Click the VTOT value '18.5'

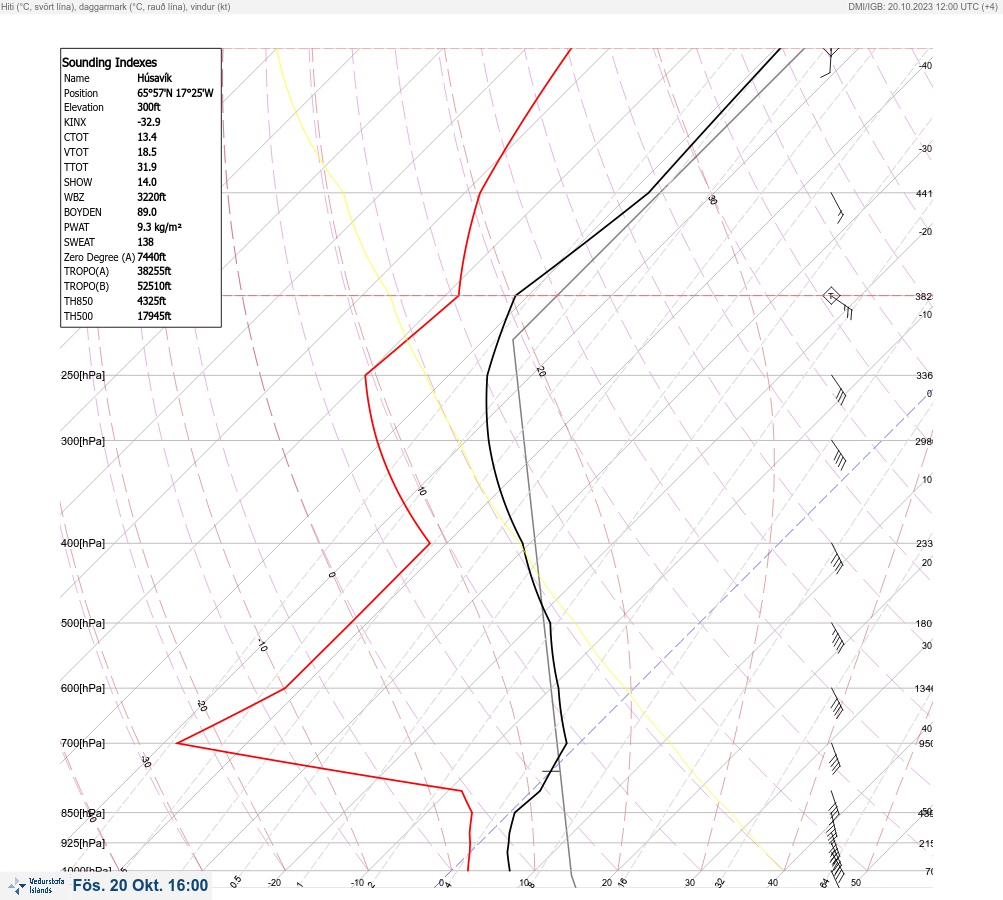pos(147,152)
